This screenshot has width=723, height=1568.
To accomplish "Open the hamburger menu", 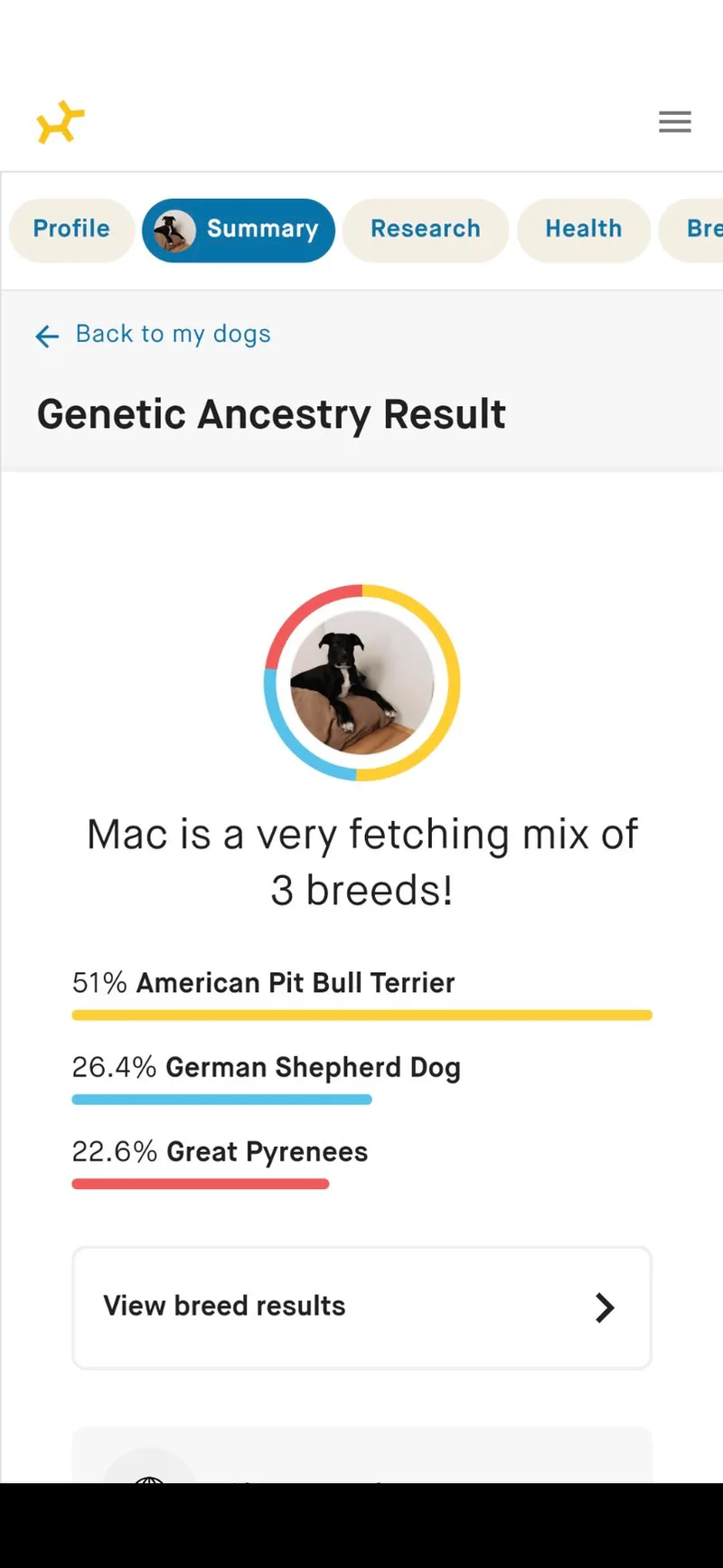I will point(674,122).
